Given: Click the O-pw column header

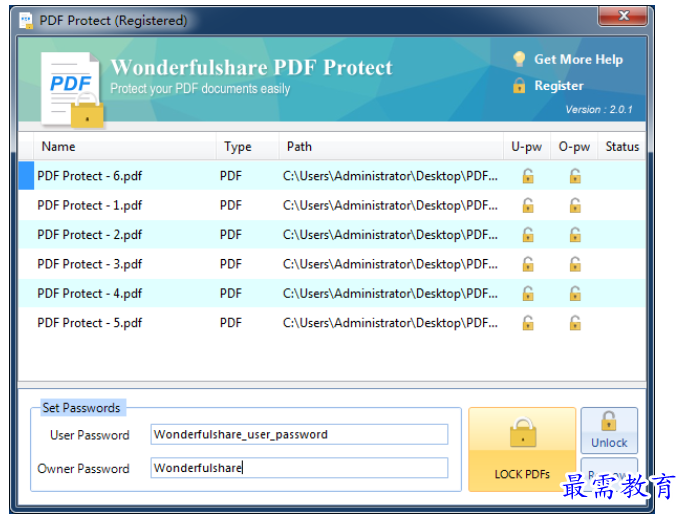Looking at the screenshot, I should click(574, 147).
